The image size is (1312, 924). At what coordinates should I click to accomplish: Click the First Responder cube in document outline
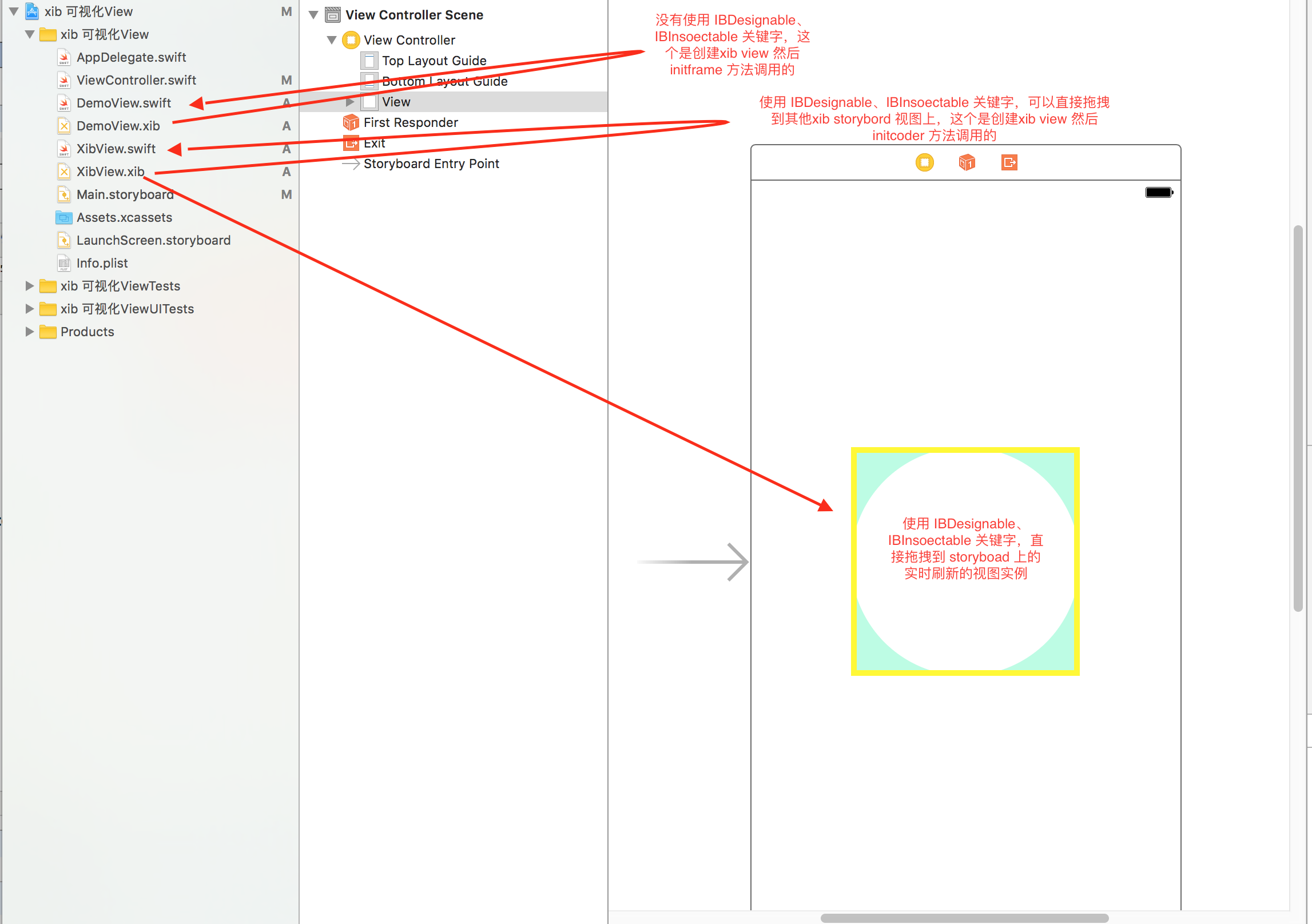(351, 122)
